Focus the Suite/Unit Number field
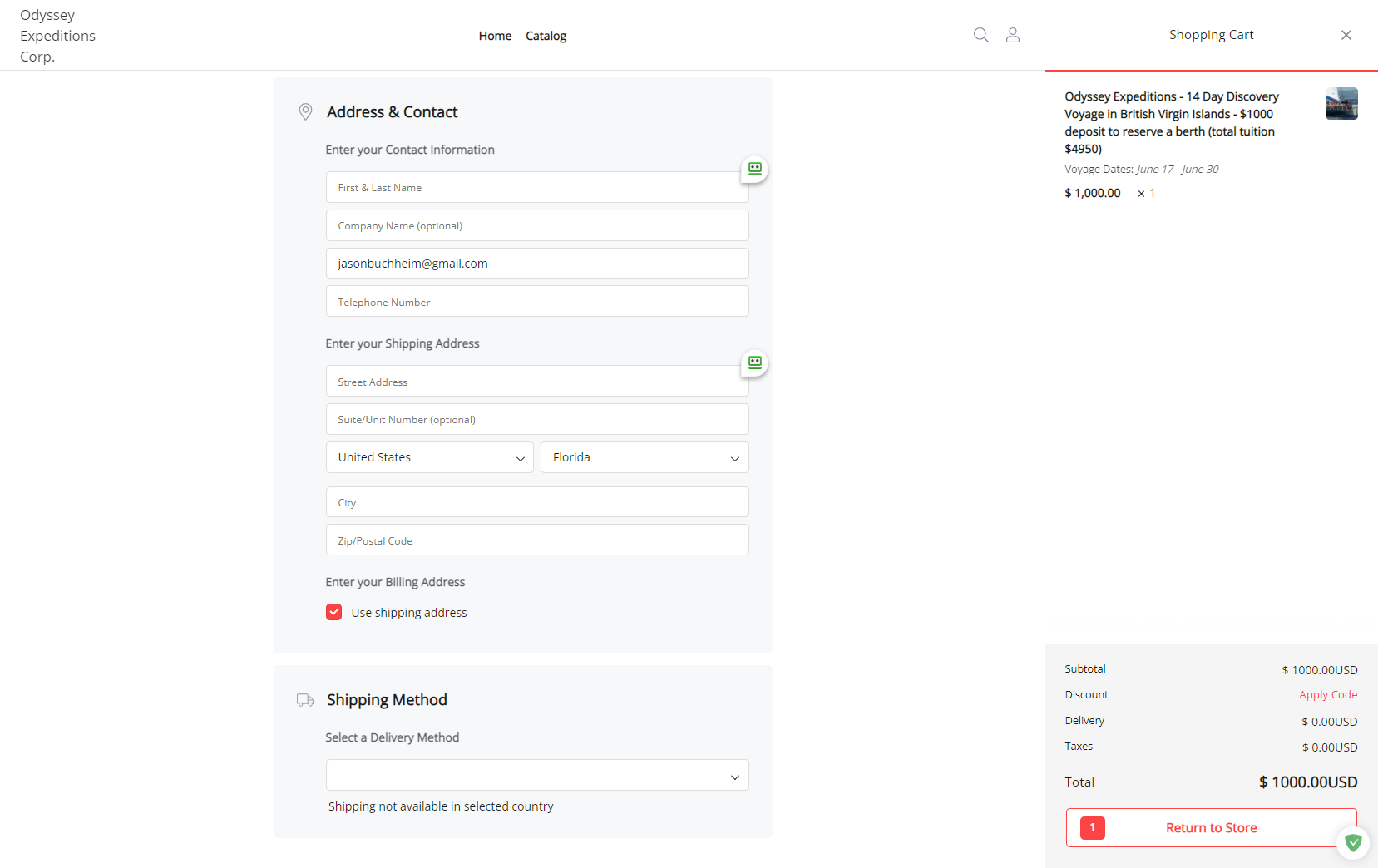Screen dimensions: 1378x868 click(x=537, y=419)
